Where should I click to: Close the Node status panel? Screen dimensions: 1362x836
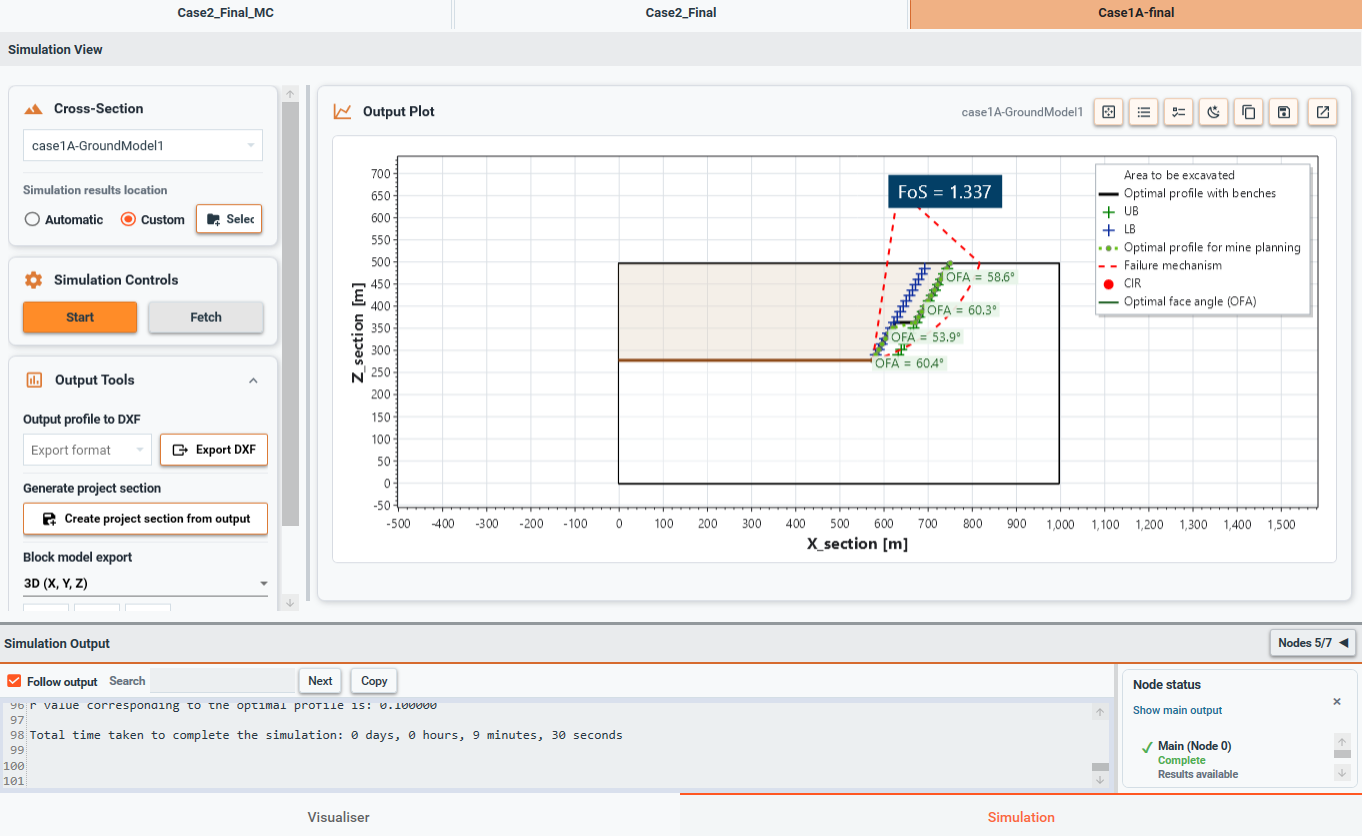click(x=1337, y=702)
